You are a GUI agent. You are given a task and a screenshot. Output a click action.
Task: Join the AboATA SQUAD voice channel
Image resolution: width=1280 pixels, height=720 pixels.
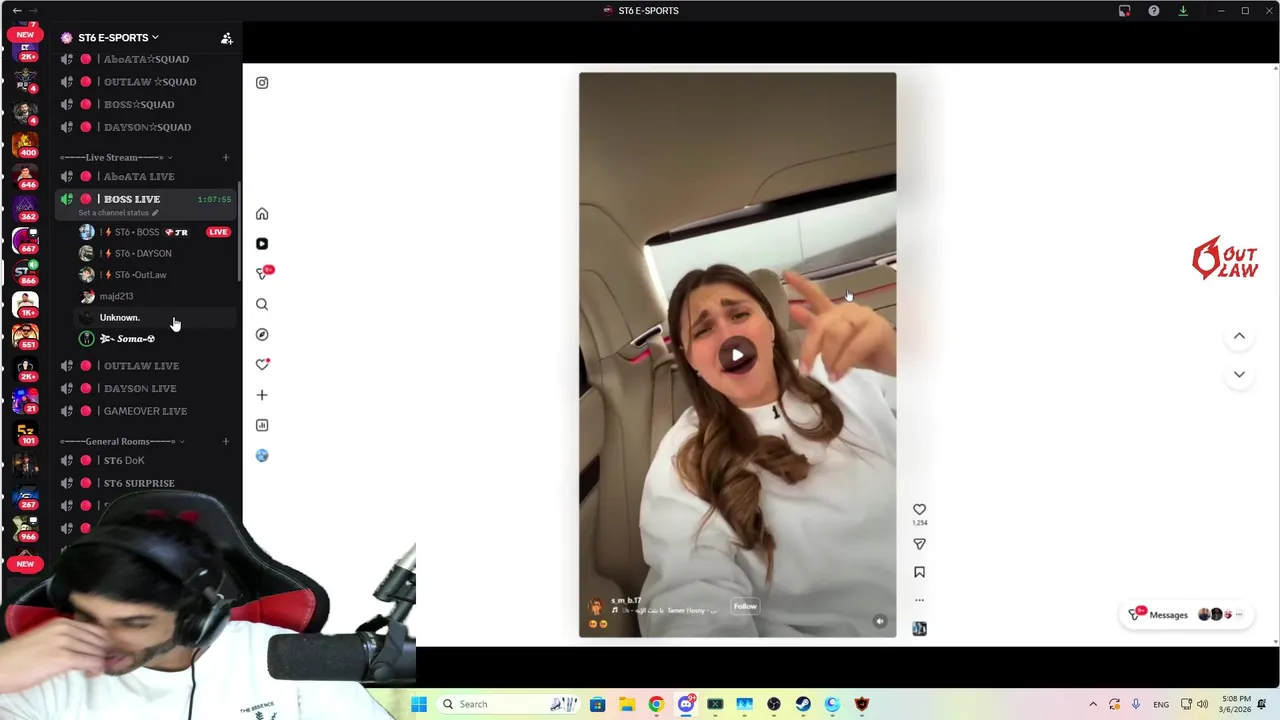pos(146,59)
